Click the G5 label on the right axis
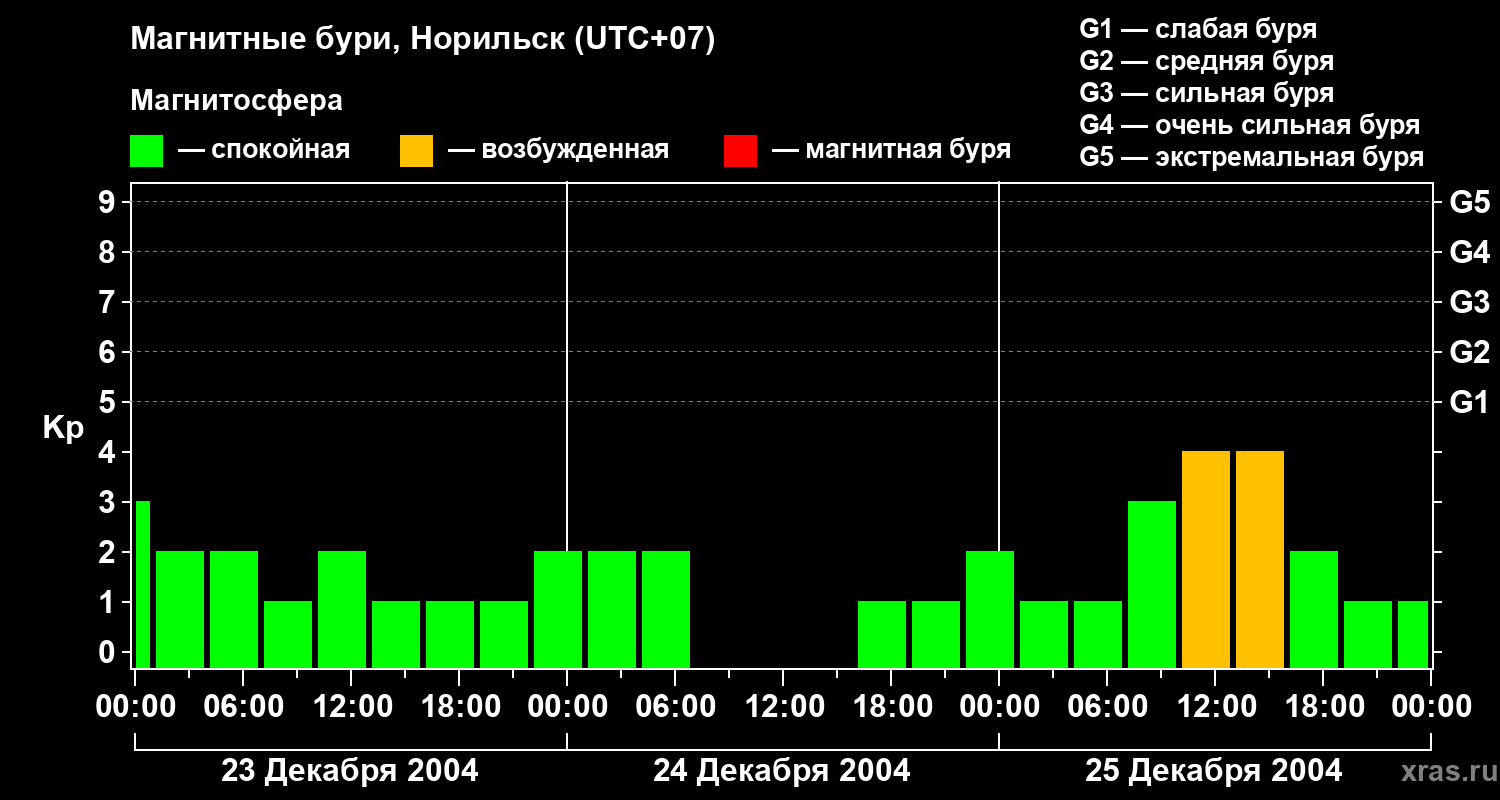 (x=1470, y=203)
